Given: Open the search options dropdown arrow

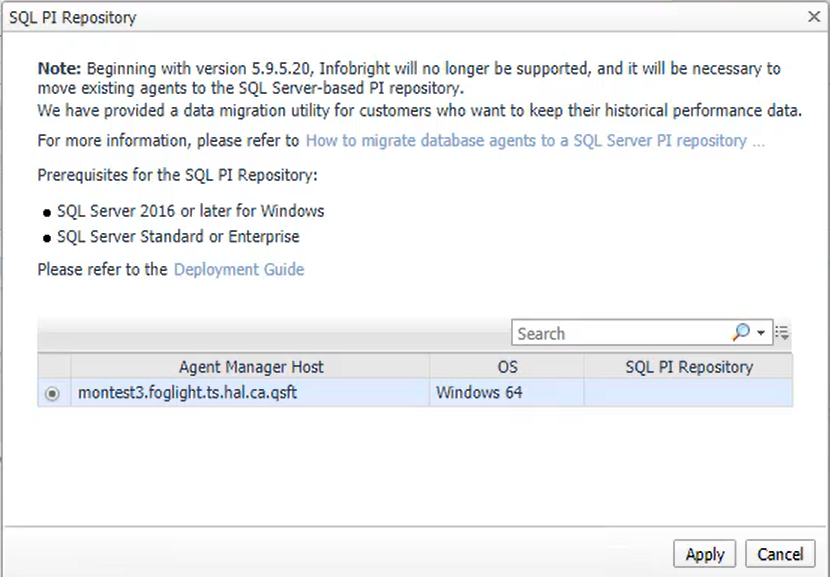Looking at the screenshot, I should 761,333.
